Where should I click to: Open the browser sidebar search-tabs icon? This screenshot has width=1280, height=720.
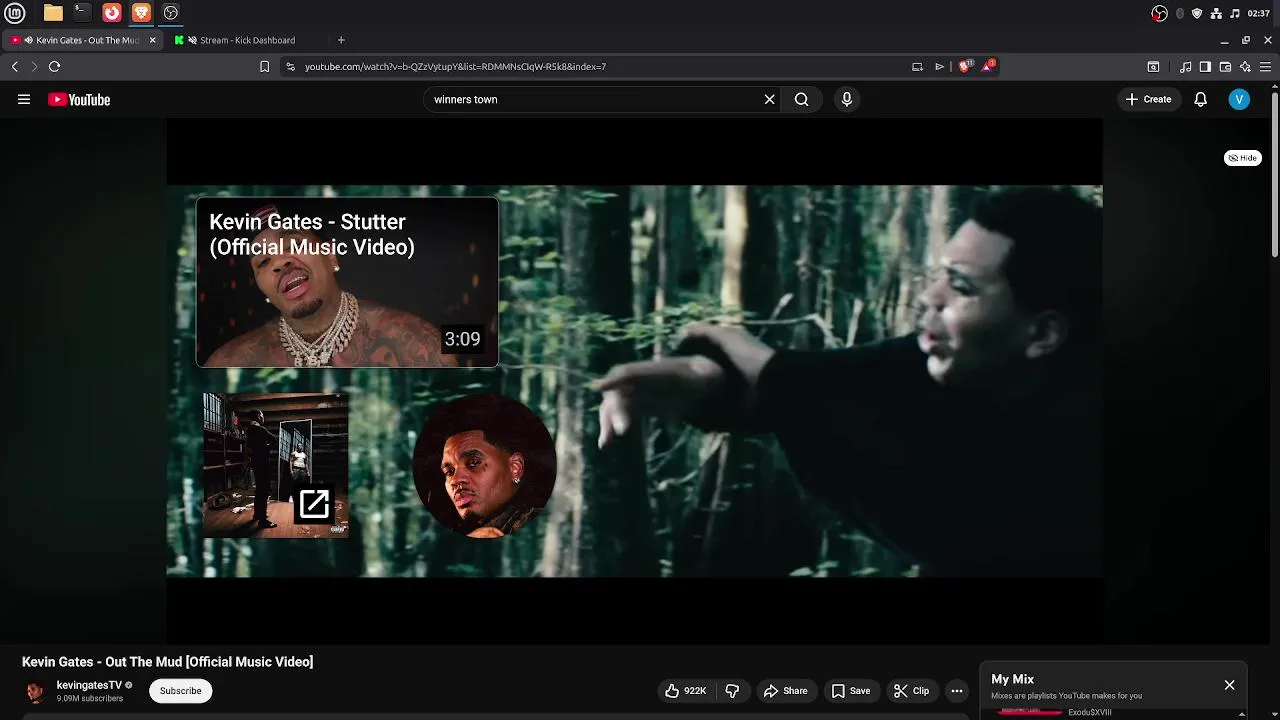(1153, 66)
